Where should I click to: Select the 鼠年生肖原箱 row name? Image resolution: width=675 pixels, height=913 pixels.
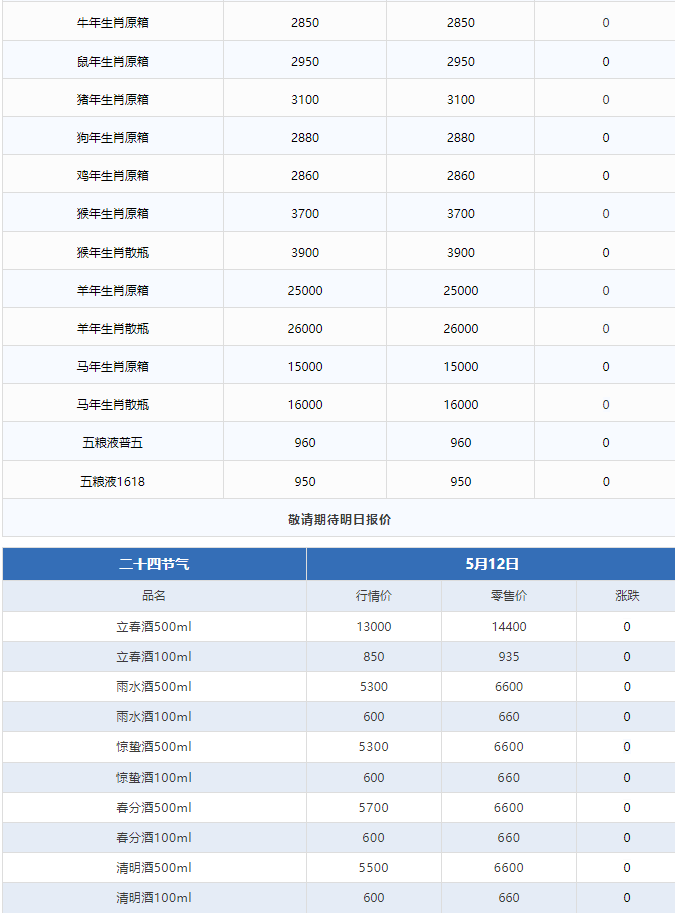click(112, 61)
